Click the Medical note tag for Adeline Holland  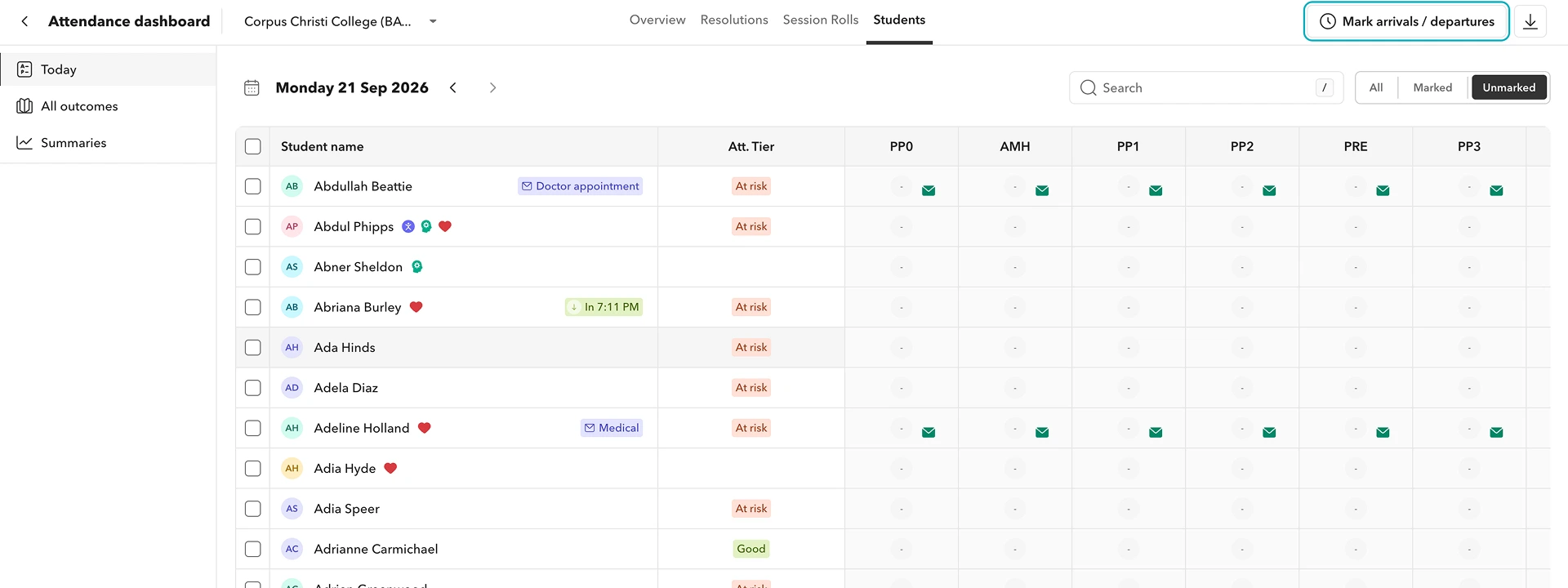pyautogui.click(x=612, y=428)
